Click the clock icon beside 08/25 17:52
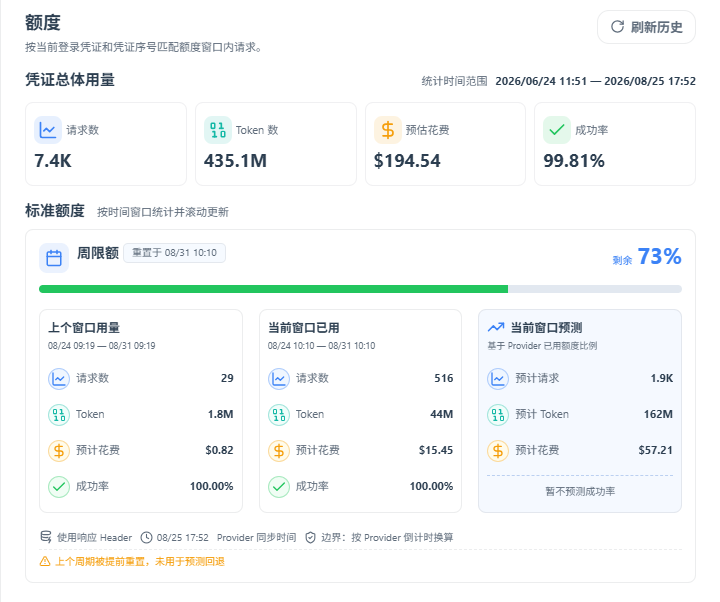 pos(146,537)
